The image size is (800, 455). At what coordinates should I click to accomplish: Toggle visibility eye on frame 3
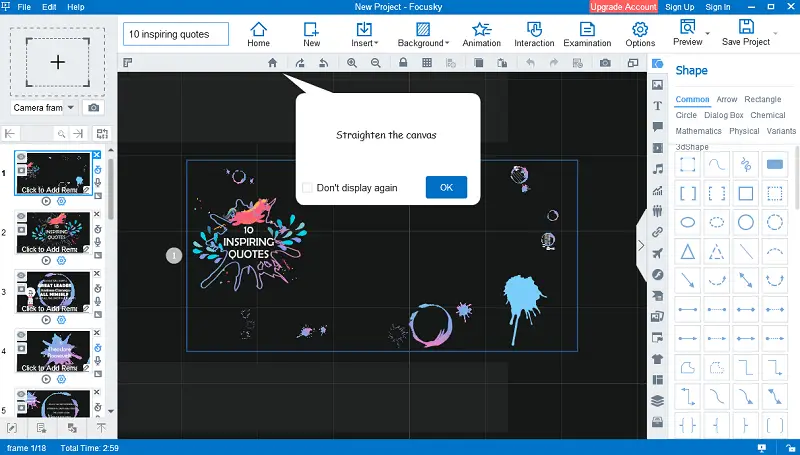tap(21, 275)
